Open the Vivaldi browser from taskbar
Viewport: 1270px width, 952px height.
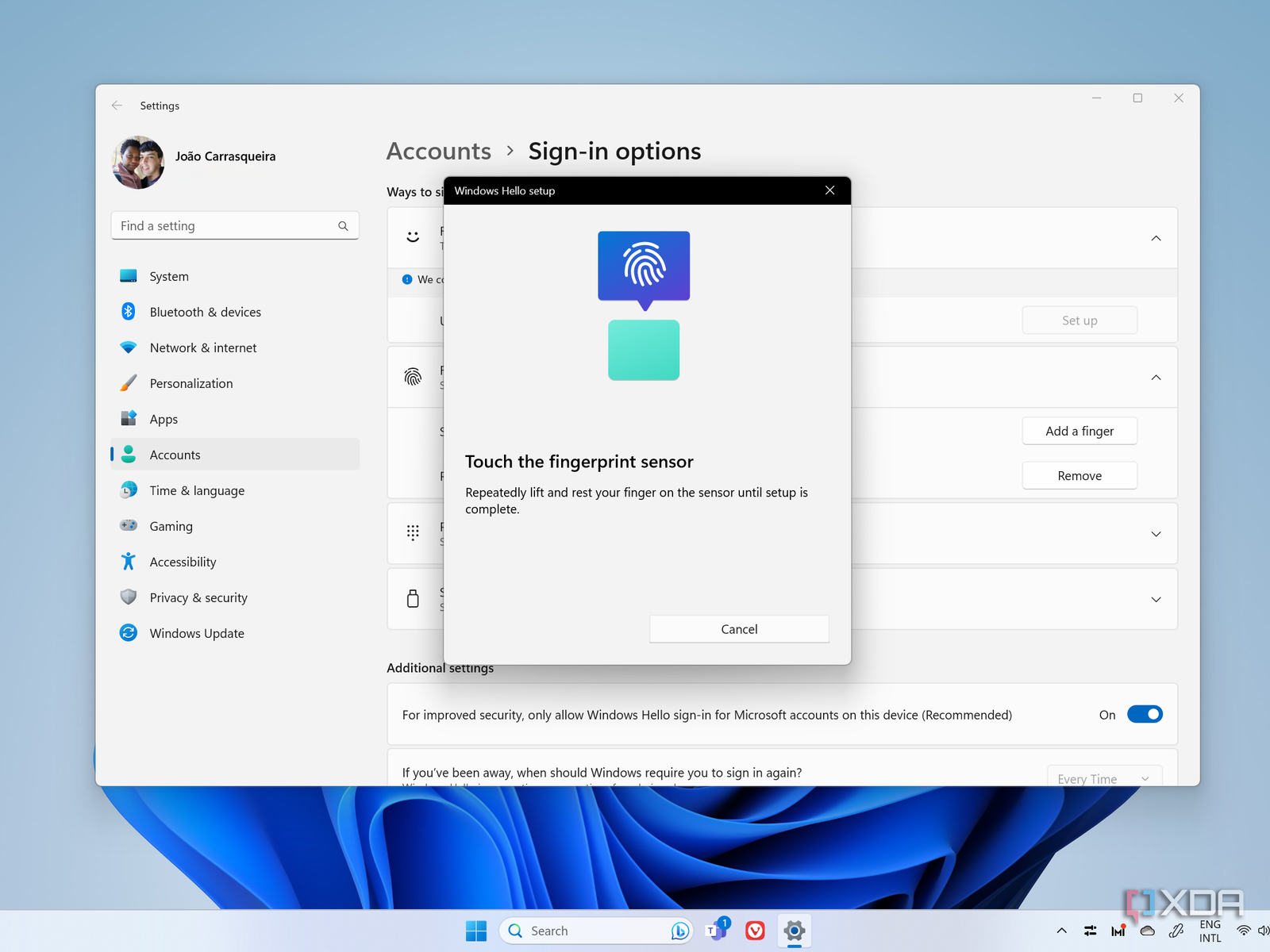click(755, 931)
